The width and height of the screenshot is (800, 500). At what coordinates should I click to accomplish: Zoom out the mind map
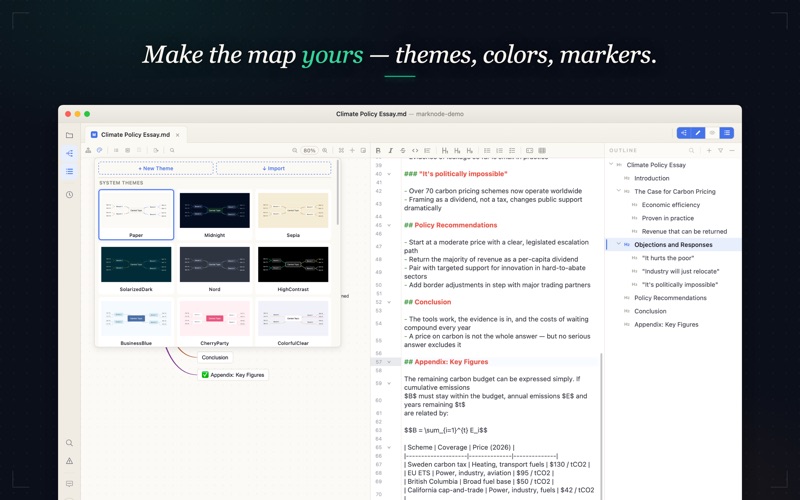coord(294,151)
